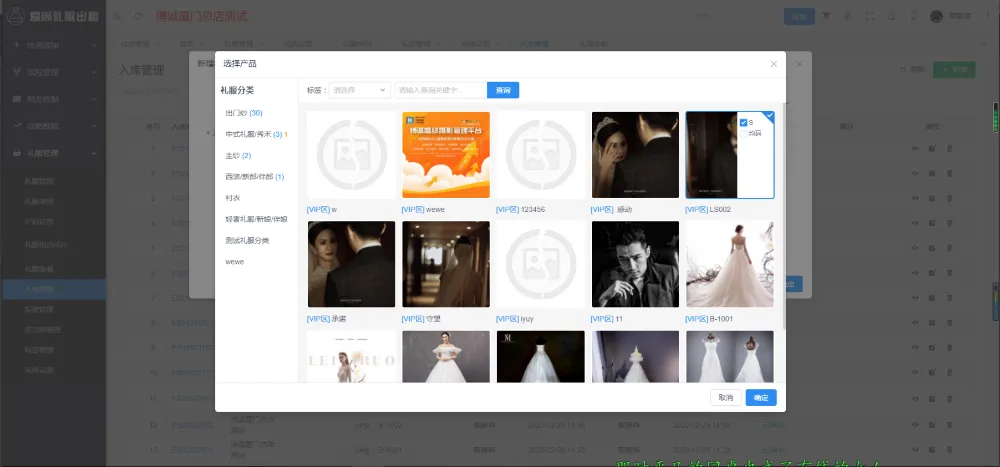Select the B-1001 wedding dress thumbnail
This screenshot has width=1000, height=467.
tap(729, 264)
